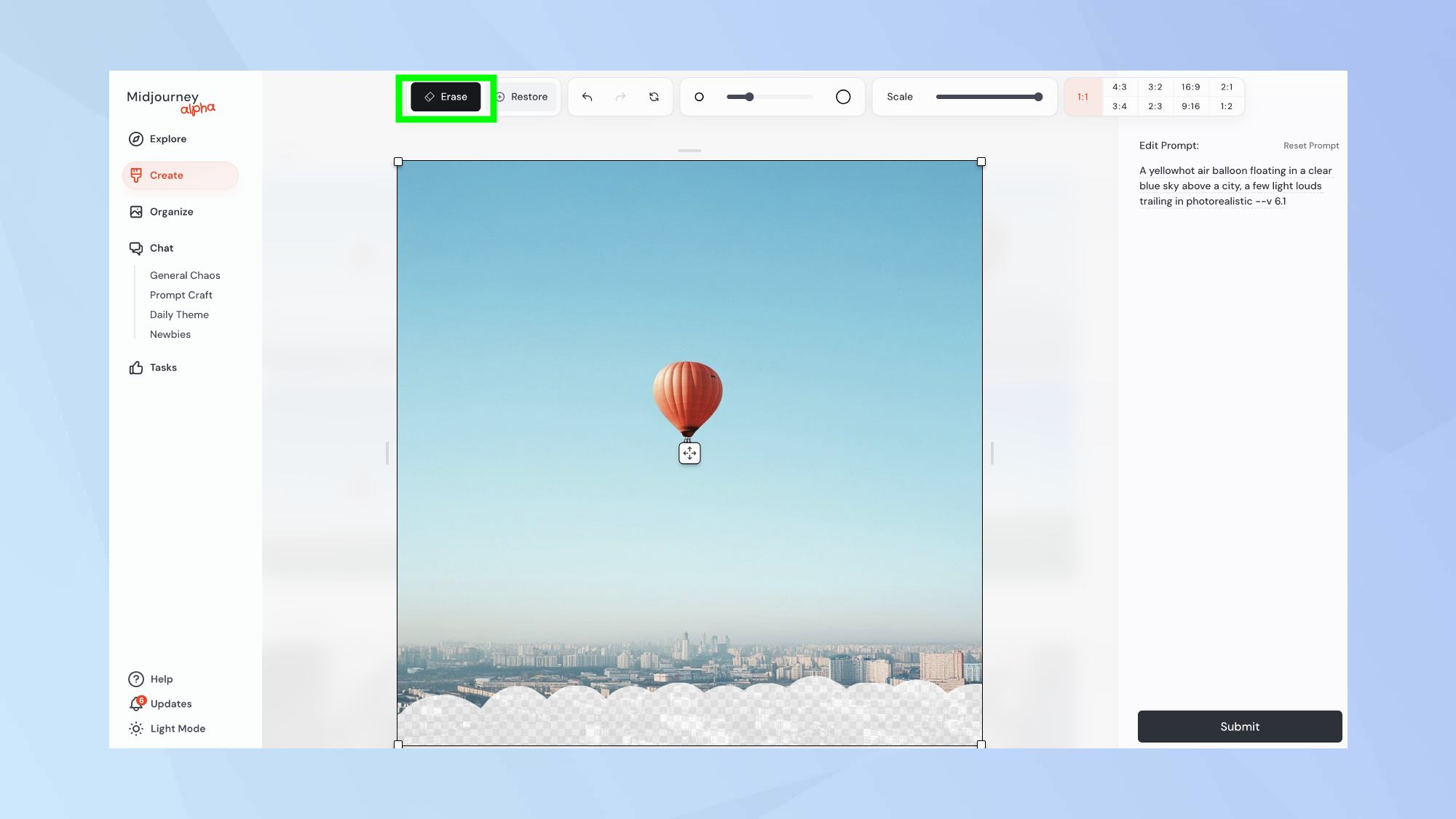Viewport: 1456px width, 819px height.
Task: Click the flip/mirror icon
Action: pyautogui.click(x=654, y=96)
